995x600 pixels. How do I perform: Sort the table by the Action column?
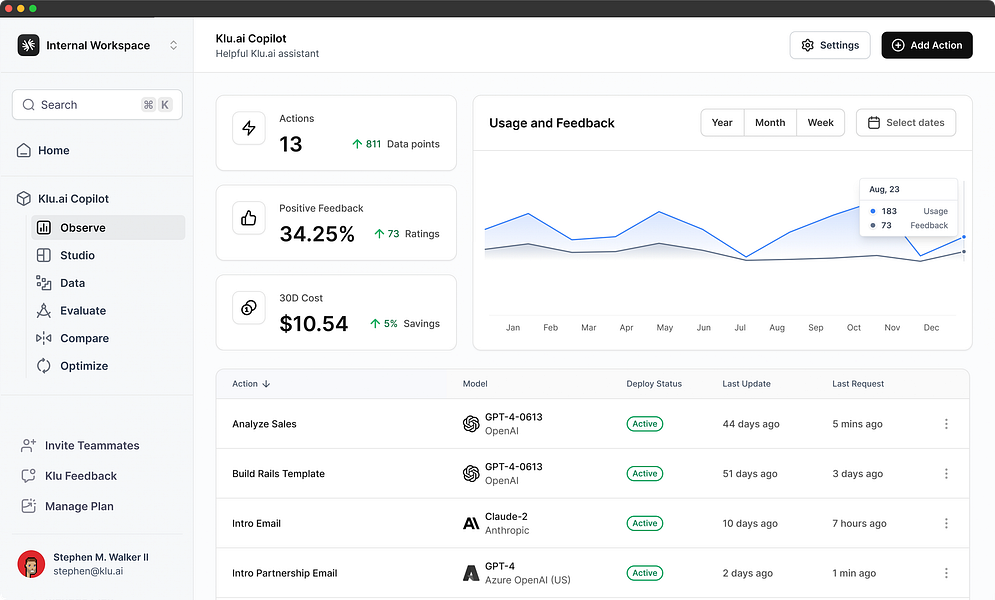click(251, 384)
